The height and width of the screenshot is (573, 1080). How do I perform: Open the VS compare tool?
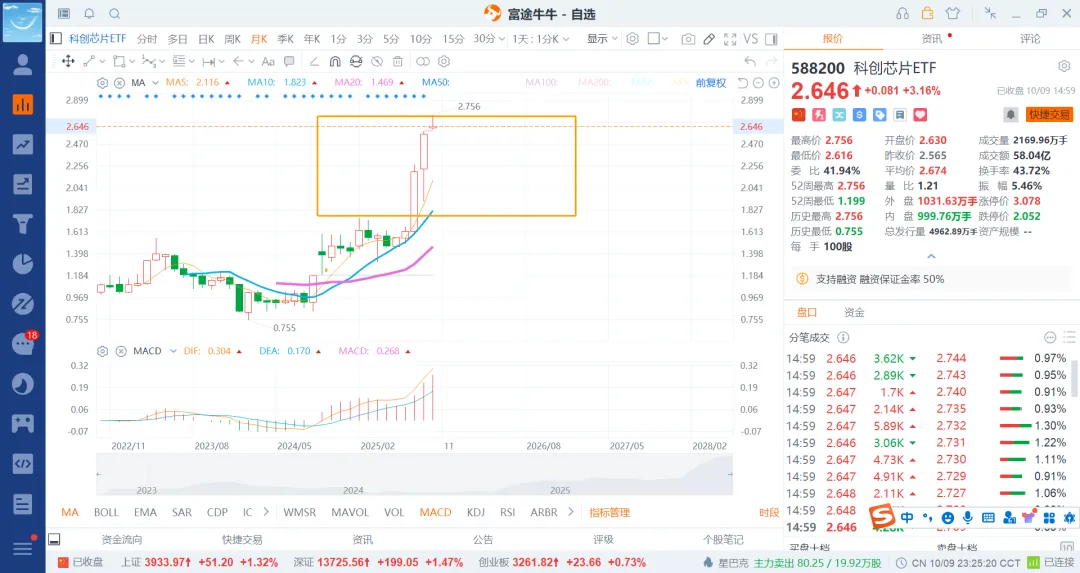751,39
